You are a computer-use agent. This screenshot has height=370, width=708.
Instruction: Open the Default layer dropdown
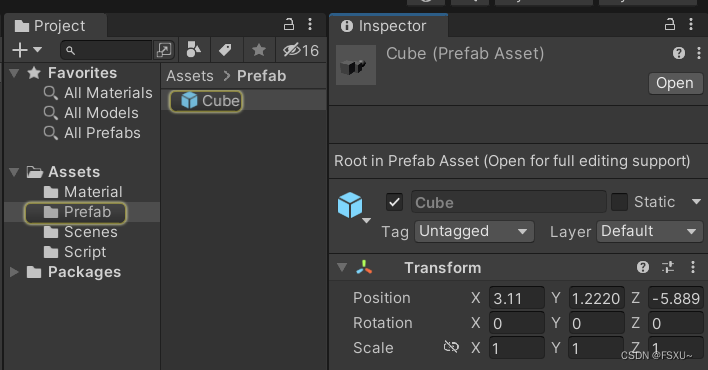(649, 231)
